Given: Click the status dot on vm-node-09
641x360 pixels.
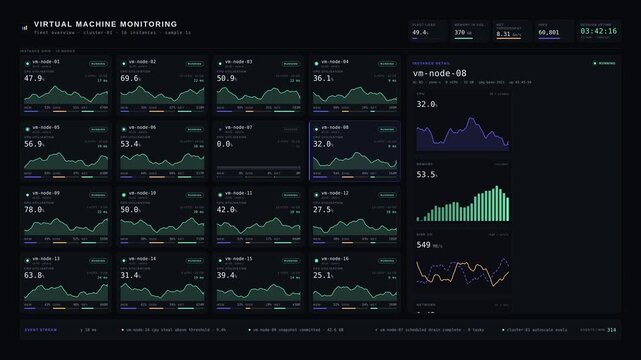Looking at the screenshot, I should click(27, 195).
